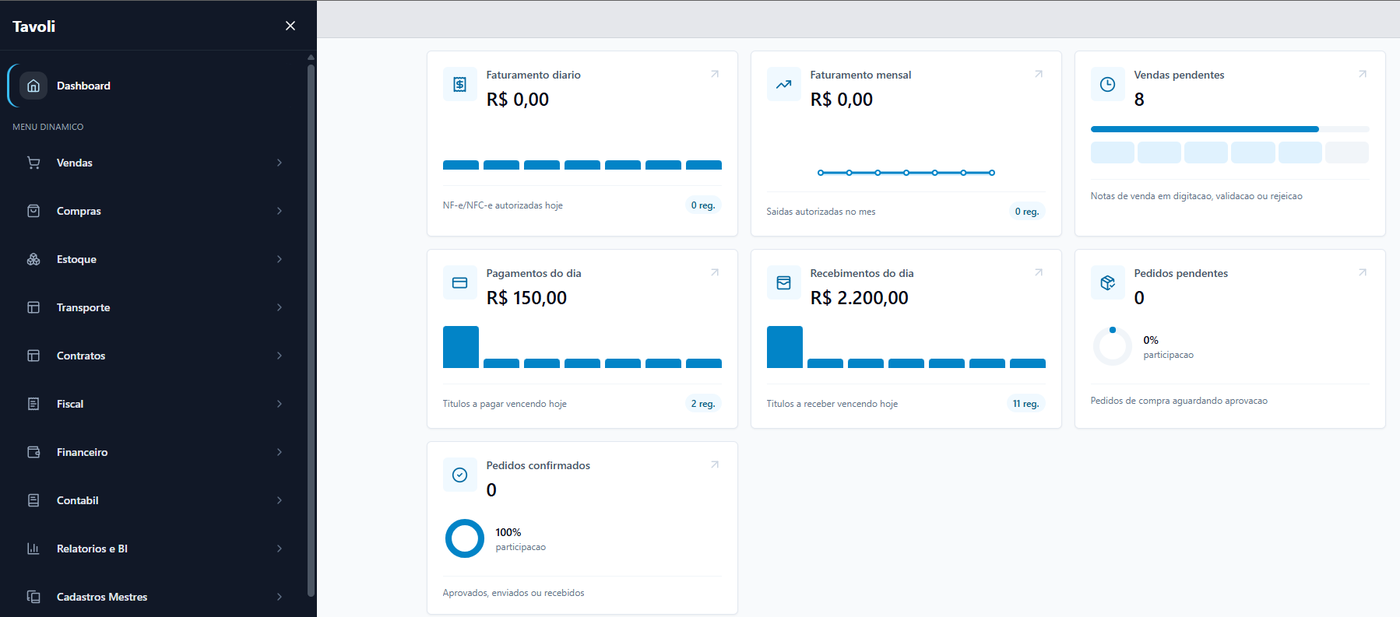
Task: Click the Tavoli brand title
Action: [34, 27]
